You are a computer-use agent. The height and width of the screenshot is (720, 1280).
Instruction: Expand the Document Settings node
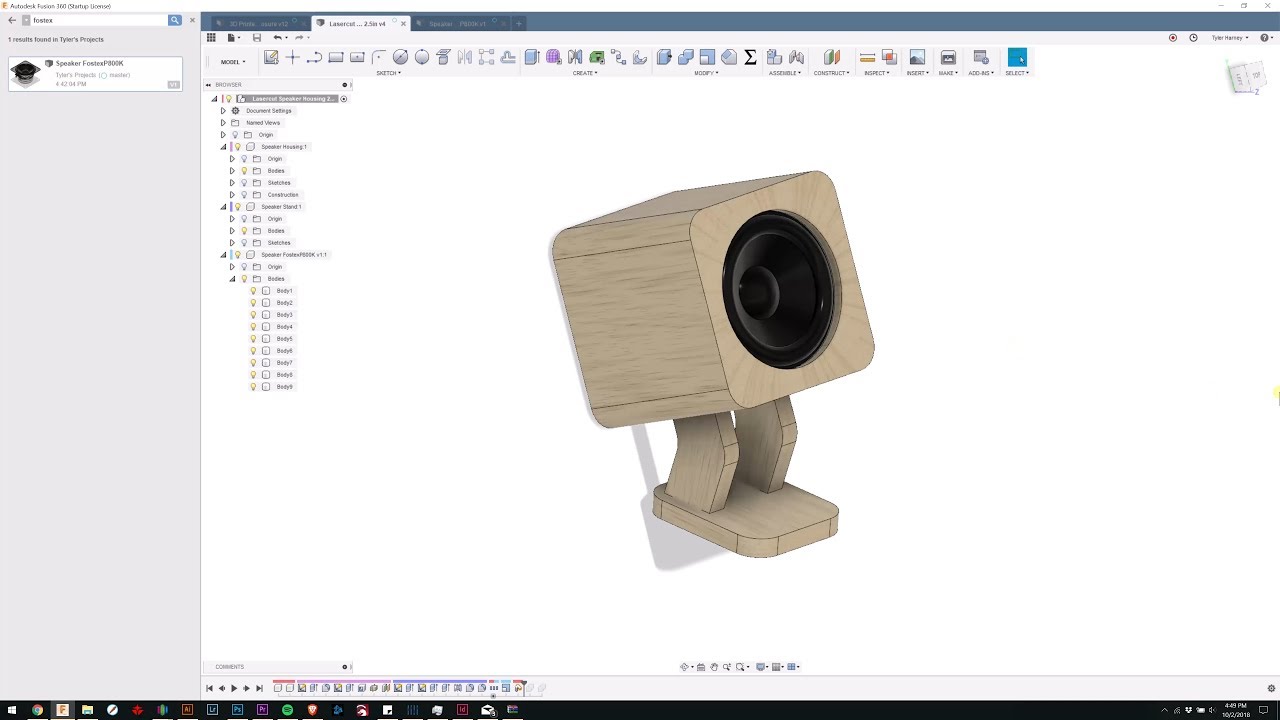click(223, 111)
